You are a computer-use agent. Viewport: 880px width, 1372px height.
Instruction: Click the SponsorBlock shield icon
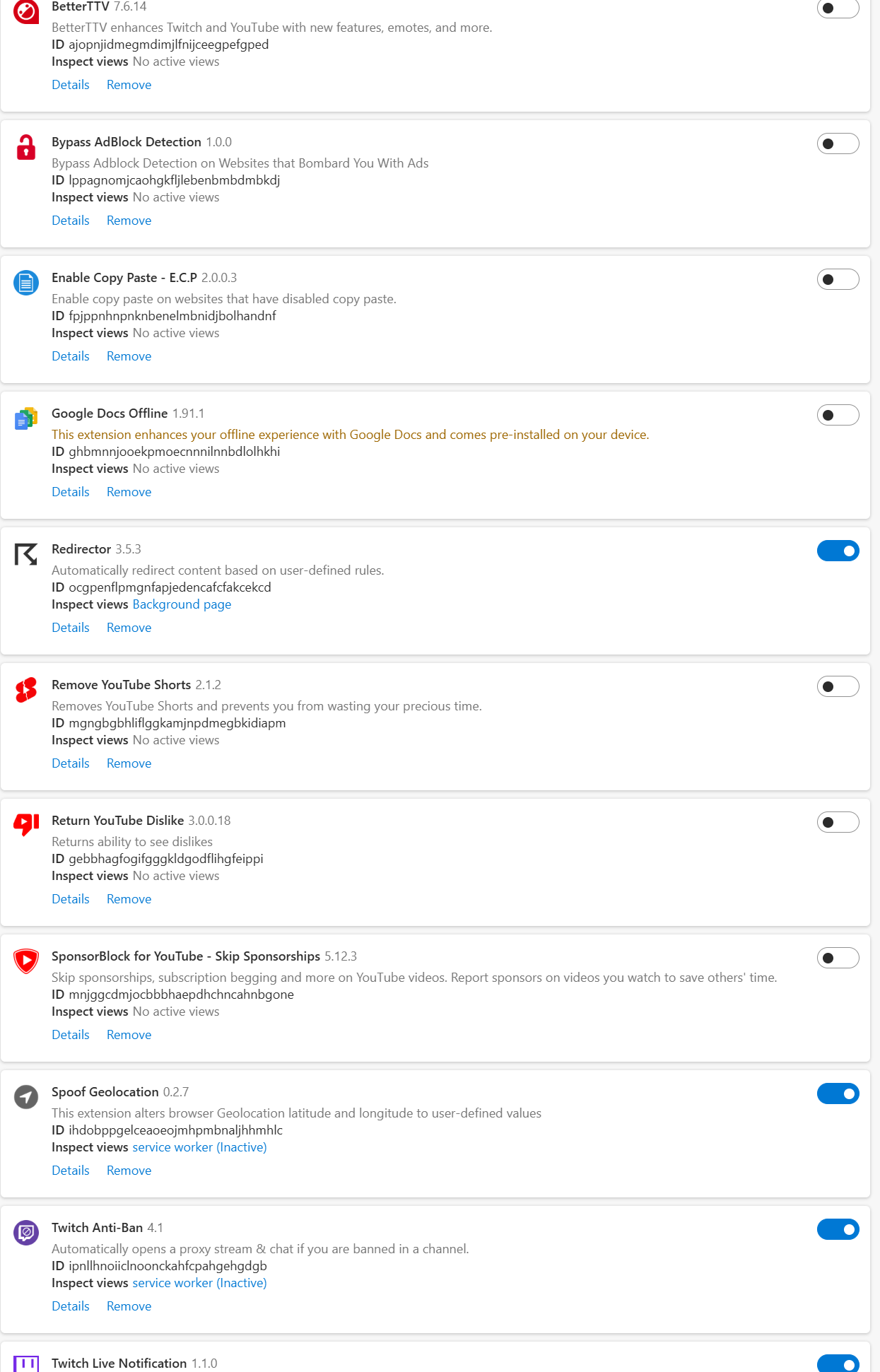coord(26,961)
